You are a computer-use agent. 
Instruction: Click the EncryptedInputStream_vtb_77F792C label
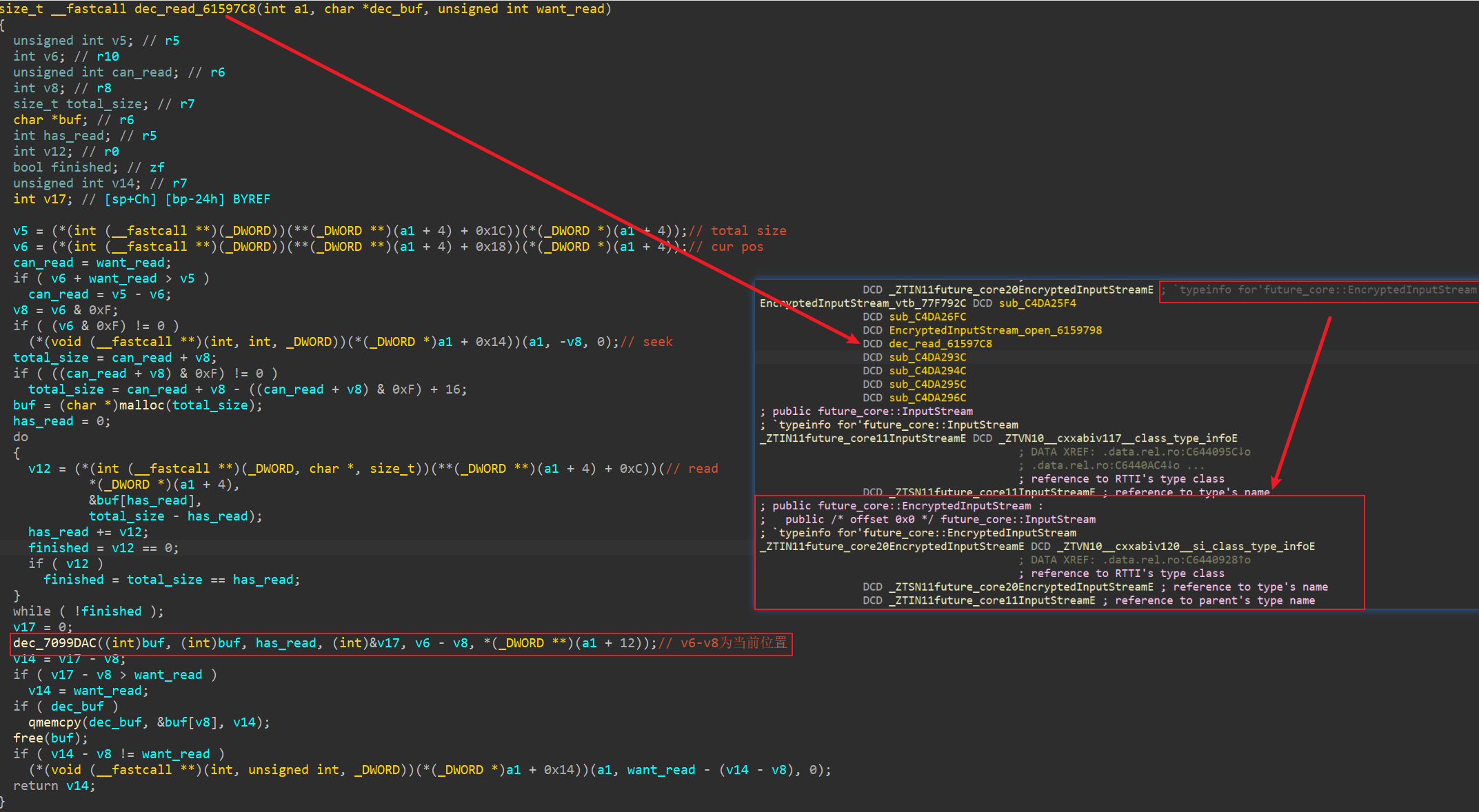[x=863, y=303]
